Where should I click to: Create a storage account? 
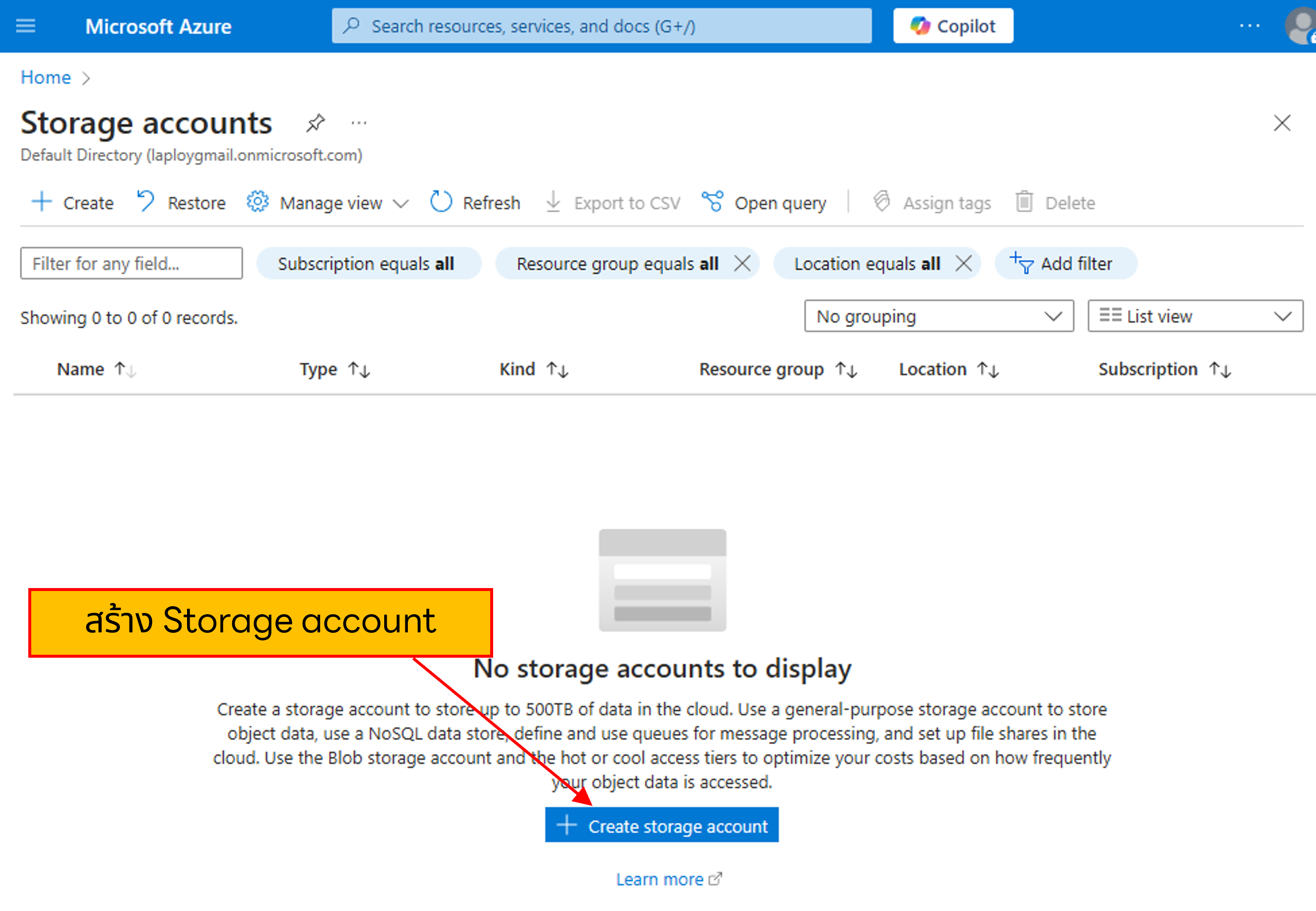click(x=662, y=825)
